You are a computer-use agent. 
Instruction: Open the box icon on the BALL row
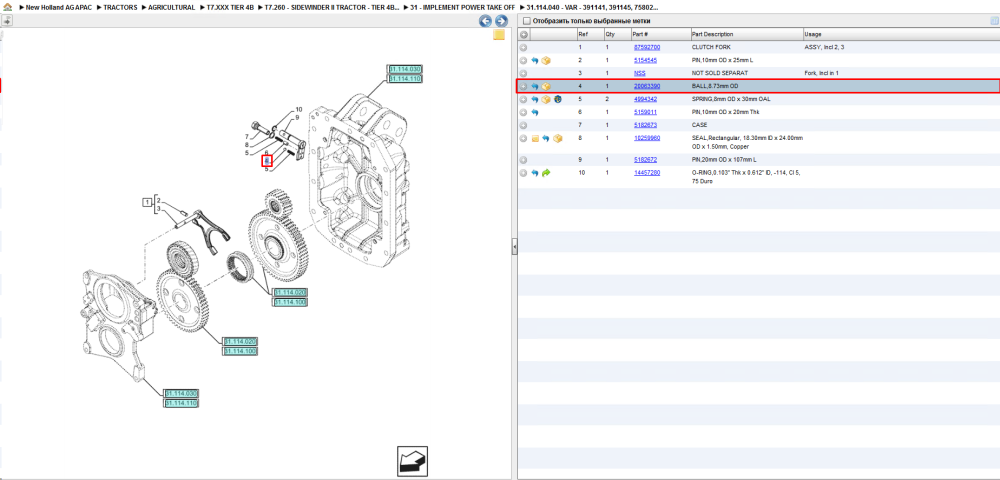pos(546,86)
